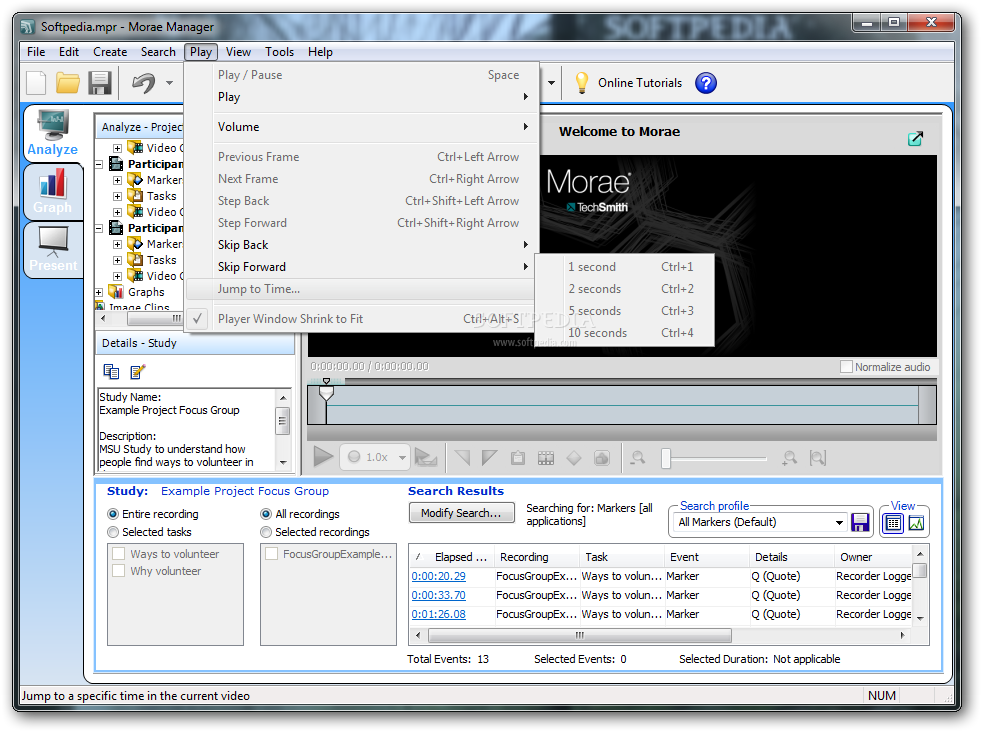
Task: Select the Entire recording radio button
Action: pyautogui.click(x=113, y=514)
